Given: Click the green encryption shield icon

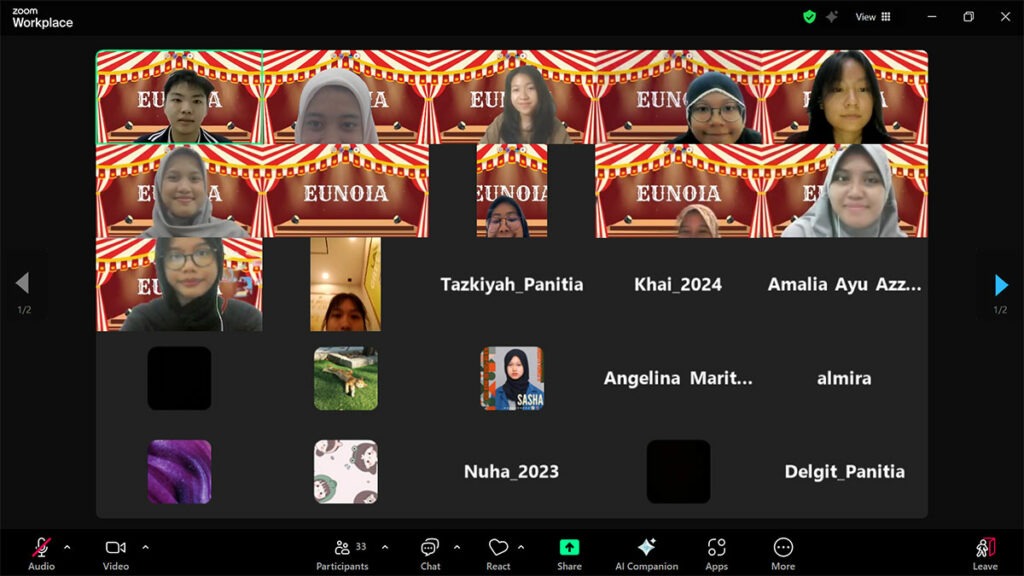Looking at the screenshot, I should click(809, 17).
